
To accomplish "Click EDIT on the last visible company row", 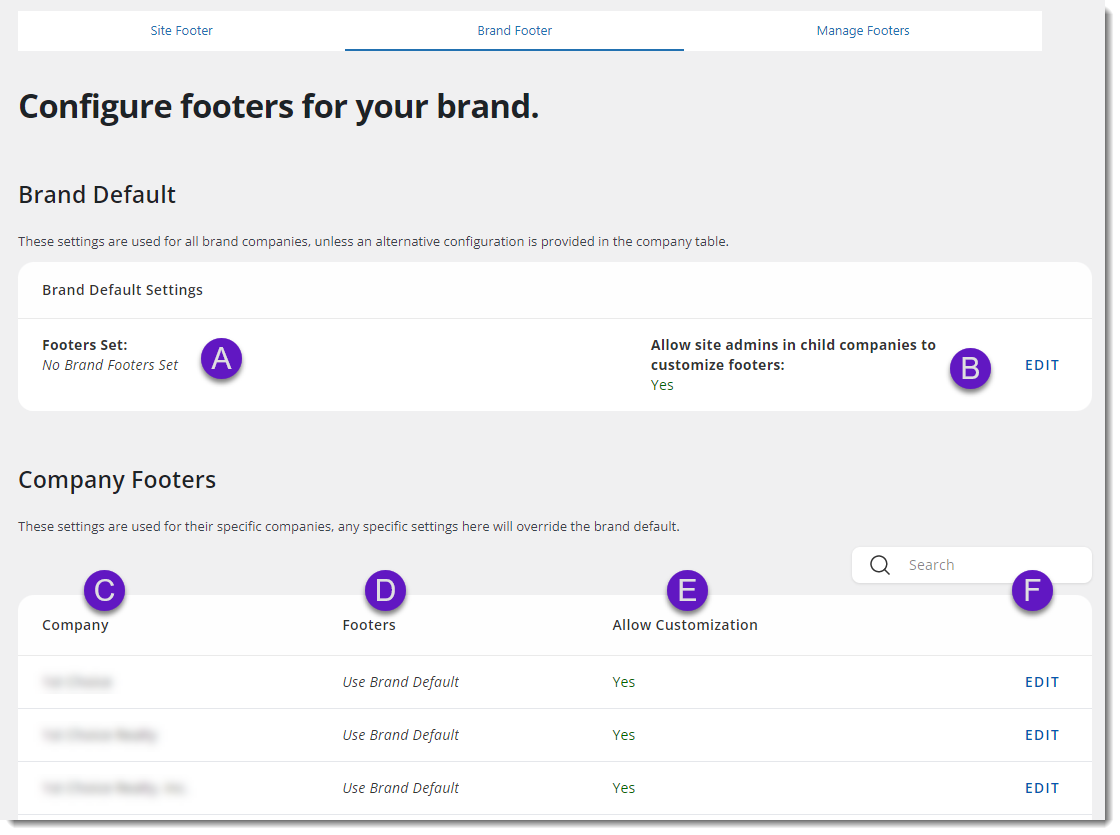I will point(1041,787).
